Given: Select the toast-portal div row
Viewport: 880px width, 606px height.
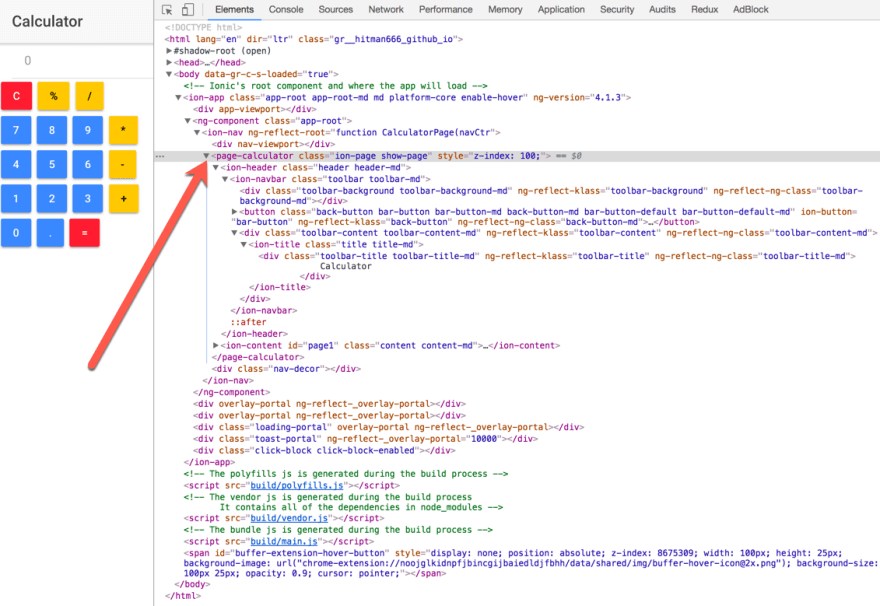Looking at the screenshot, I should [x=365, y=439].
